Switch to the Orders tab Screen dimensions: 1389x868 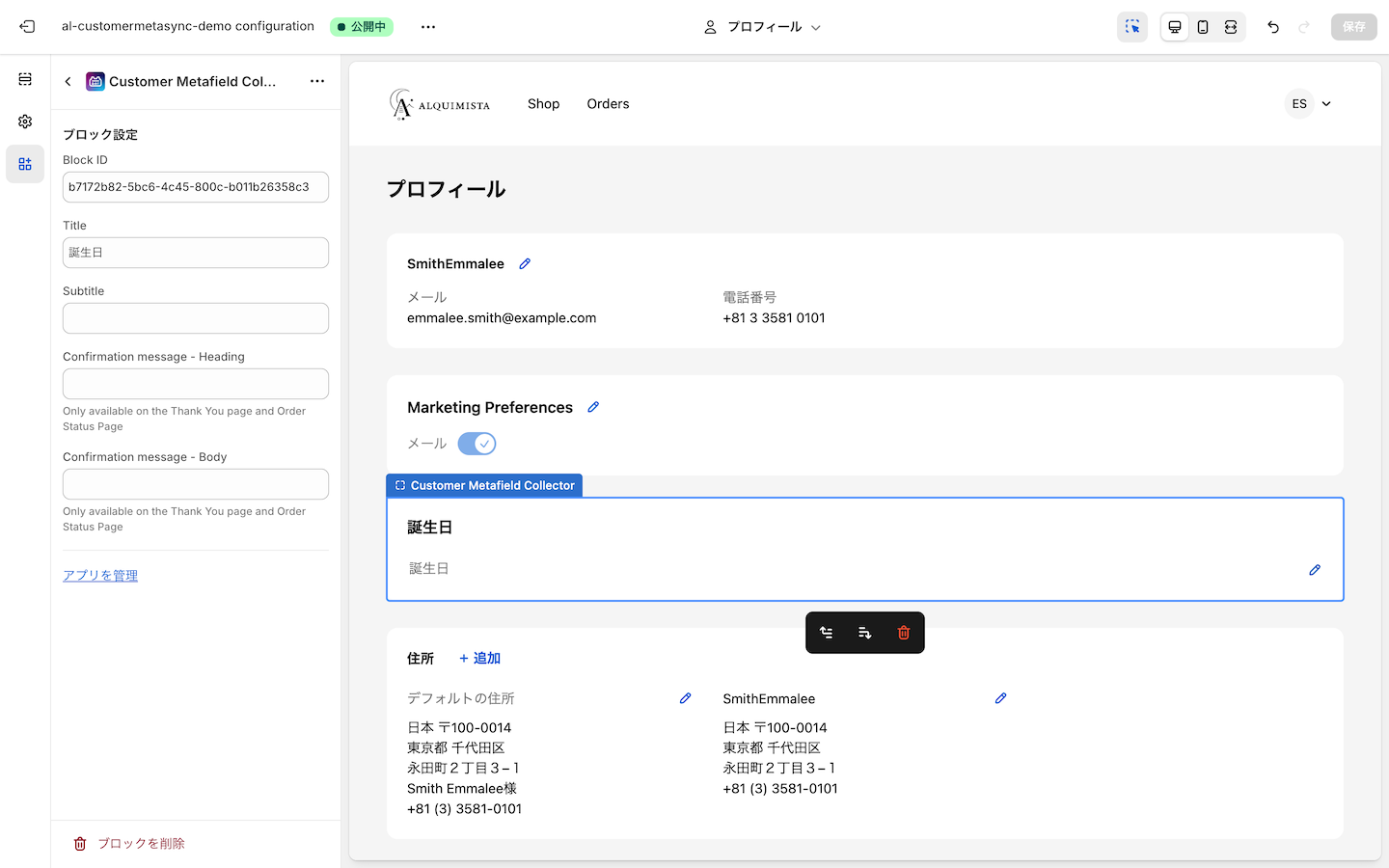pyautogui.click(x=608, y=103)
